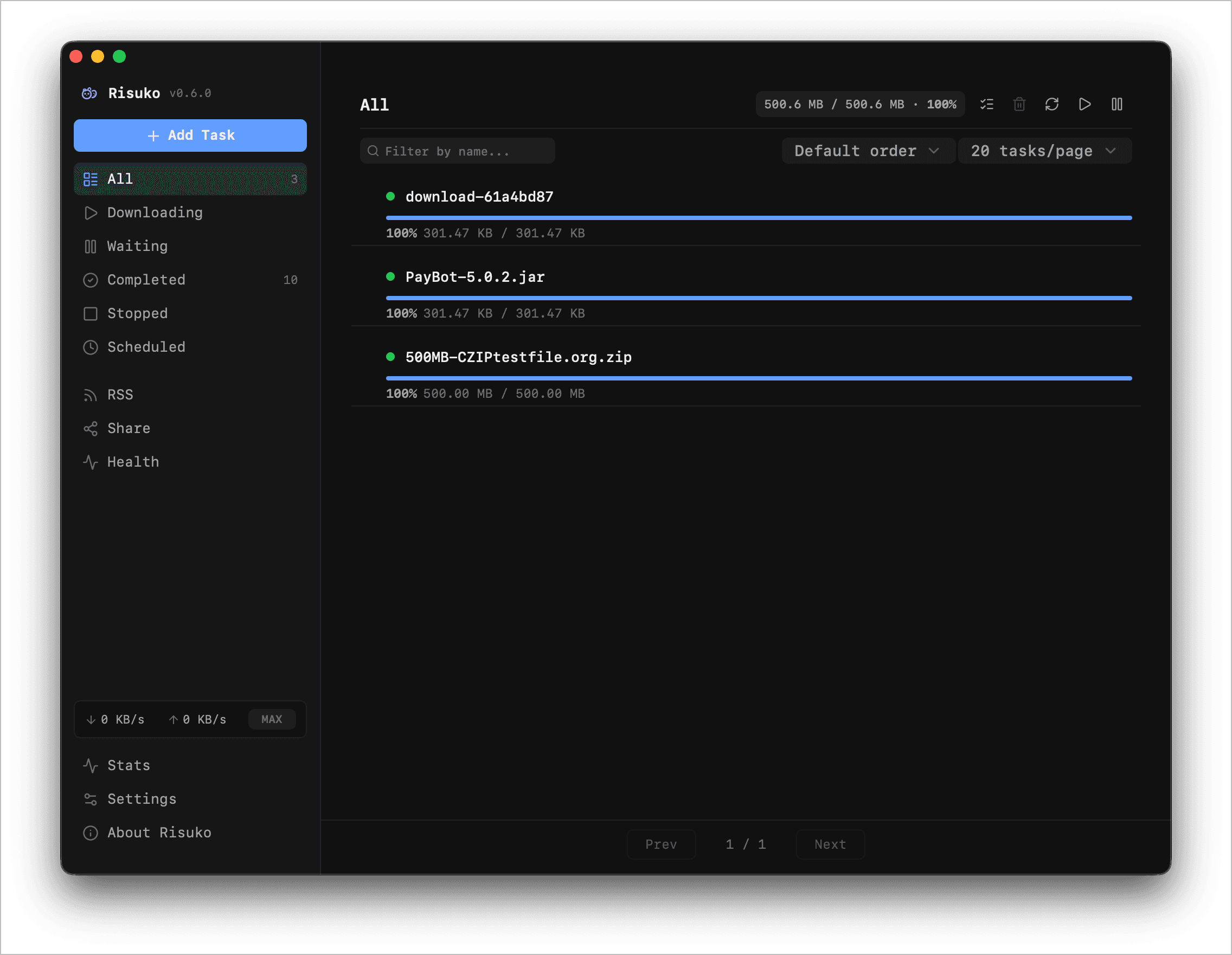Click the Risuko mascot logo icon

(x=89, y=93)
